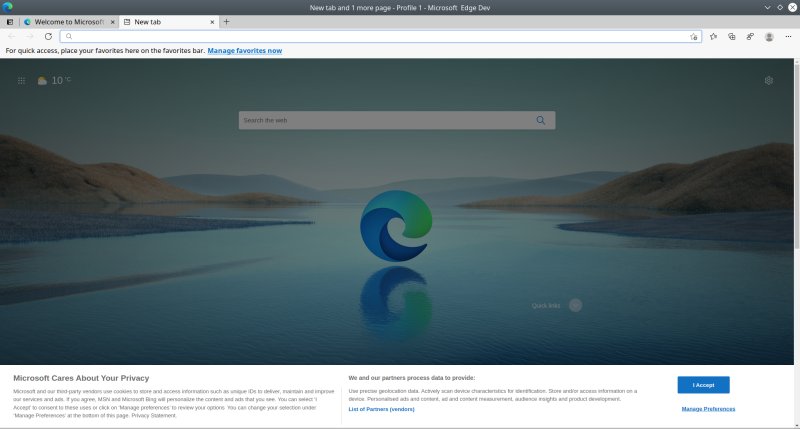The width and height of the screenshot is (800, 429).
Task: Click Manage favorites now link
Action: [244, 51]
